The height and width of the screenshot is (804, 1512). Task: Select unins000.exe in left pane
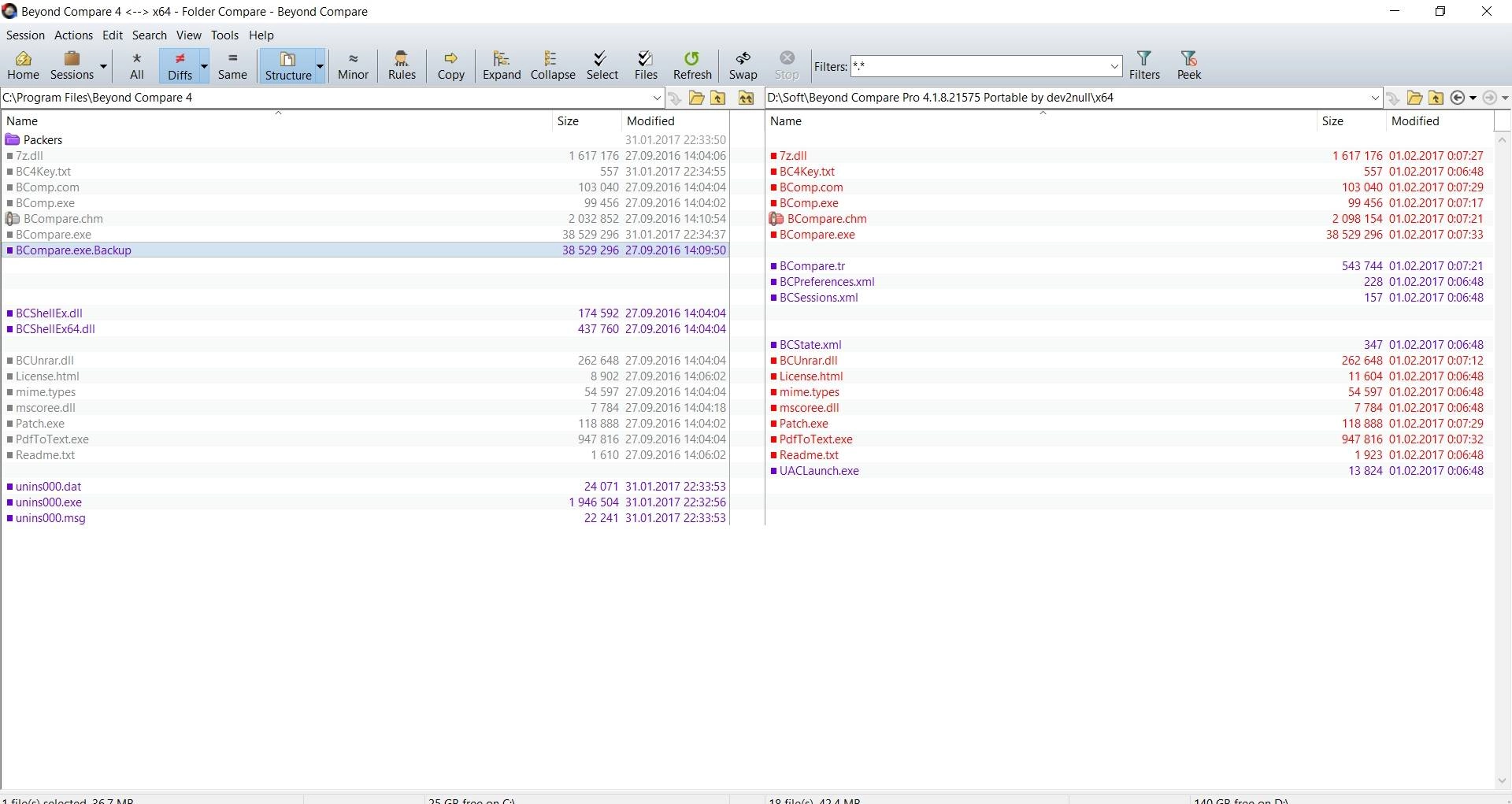click(x=365, y=502)
